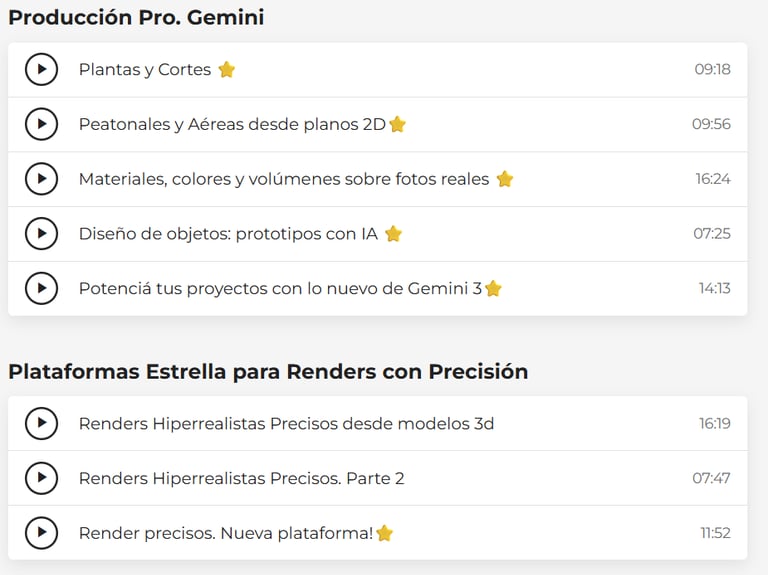Click the Producción Pro. Gemini section heading
Image resolution: width=768 pixels, height=575 pixels.
click(x=136, y=17)
